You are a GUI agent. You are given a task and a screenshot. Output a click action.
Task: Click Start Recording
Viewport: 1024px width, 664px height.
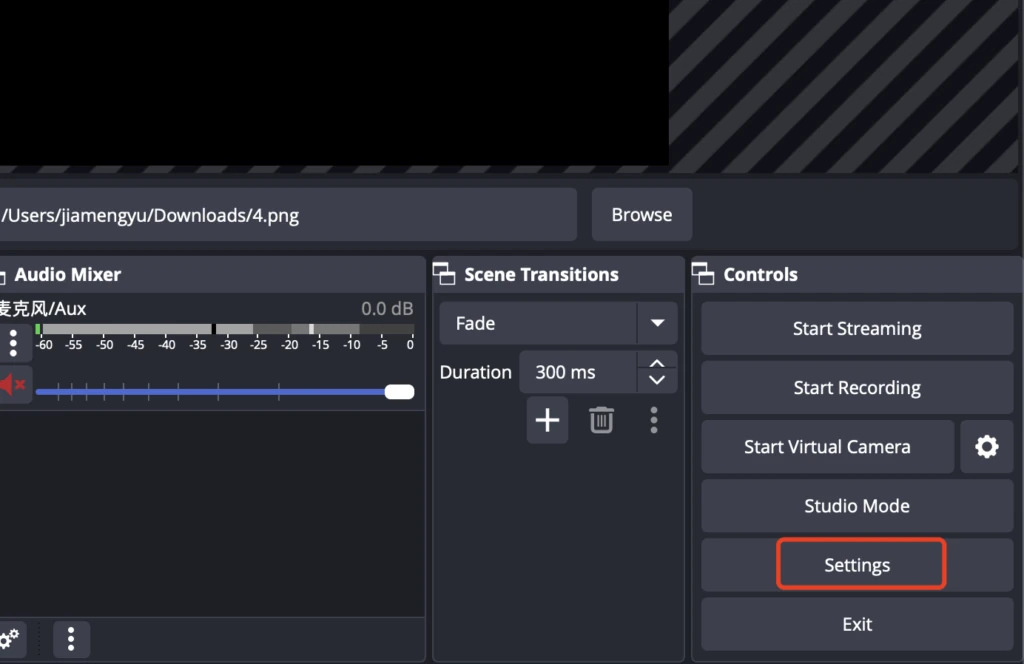coord(856,388)
